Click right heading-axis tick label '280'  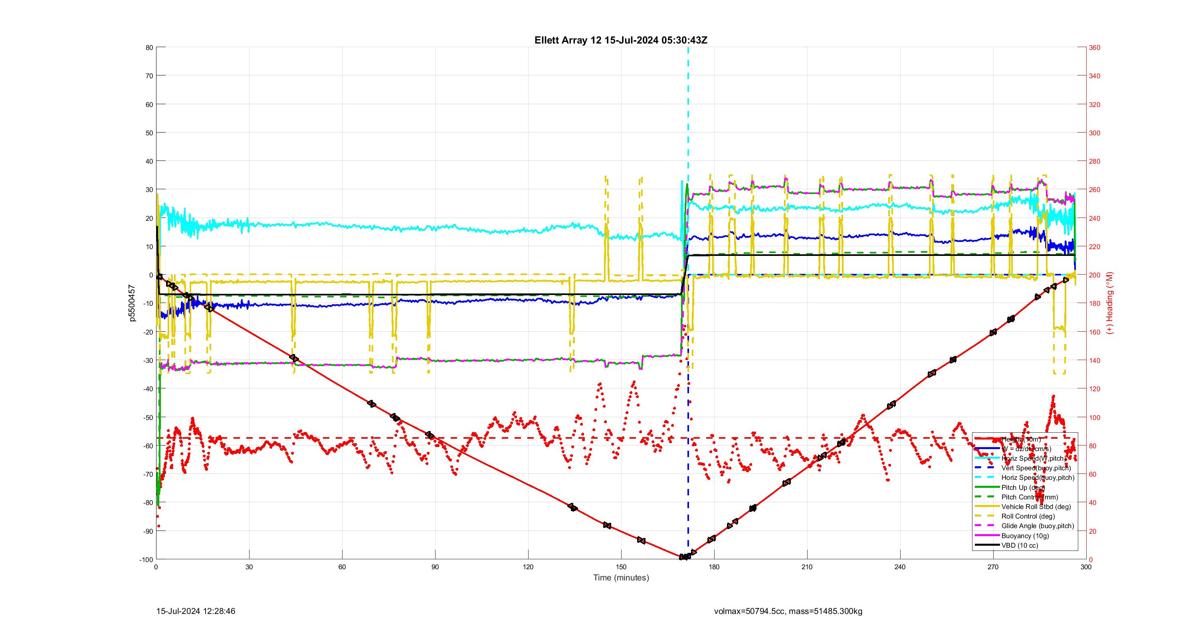coord(1095,161)
